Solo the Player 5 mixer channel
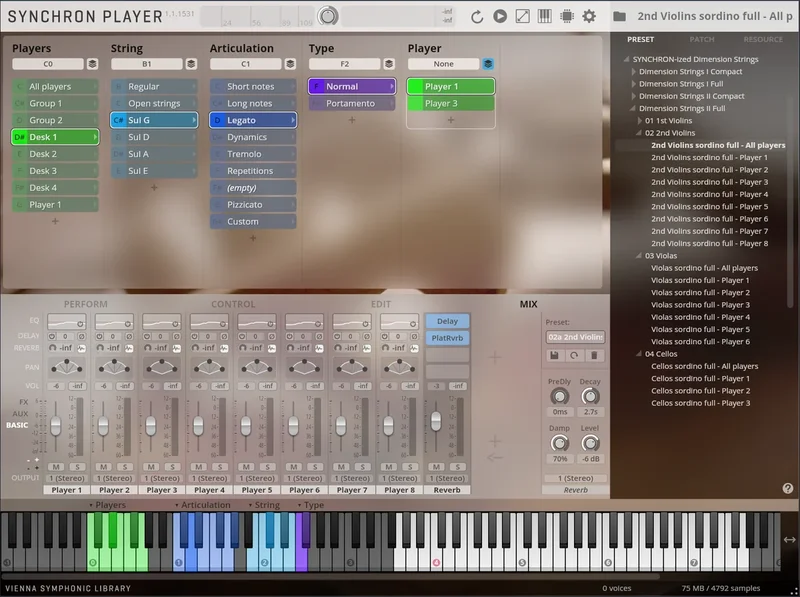The width and height of the screenshot is (800, 597). tap(267, 466)
